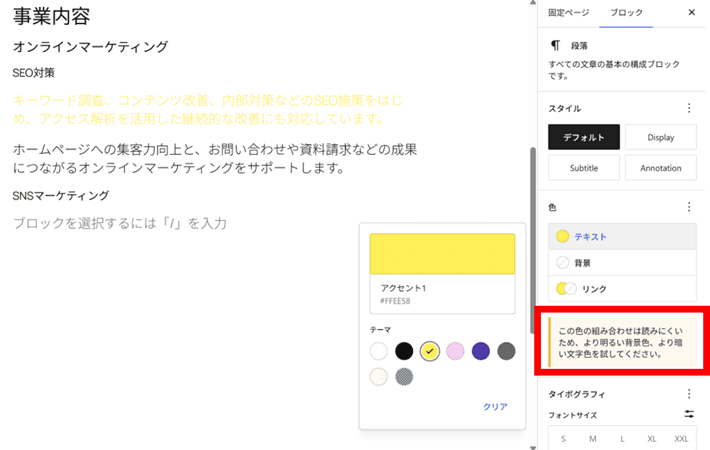Click the アクセント1 color name
The width and height of the screenshot is (710, 450).
pos(403,288)
